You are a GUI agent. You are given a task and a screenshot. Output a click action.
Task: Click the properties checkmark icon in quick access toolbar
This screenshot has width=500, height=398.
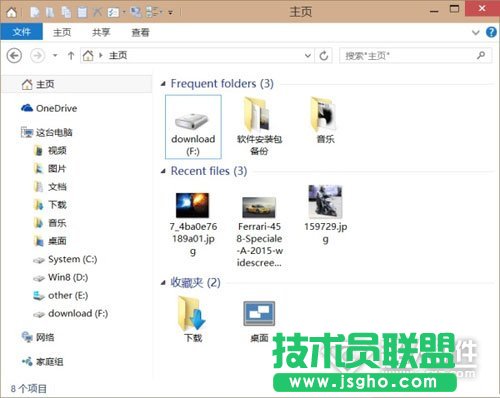pyautogui.click(x=113, y=13)
